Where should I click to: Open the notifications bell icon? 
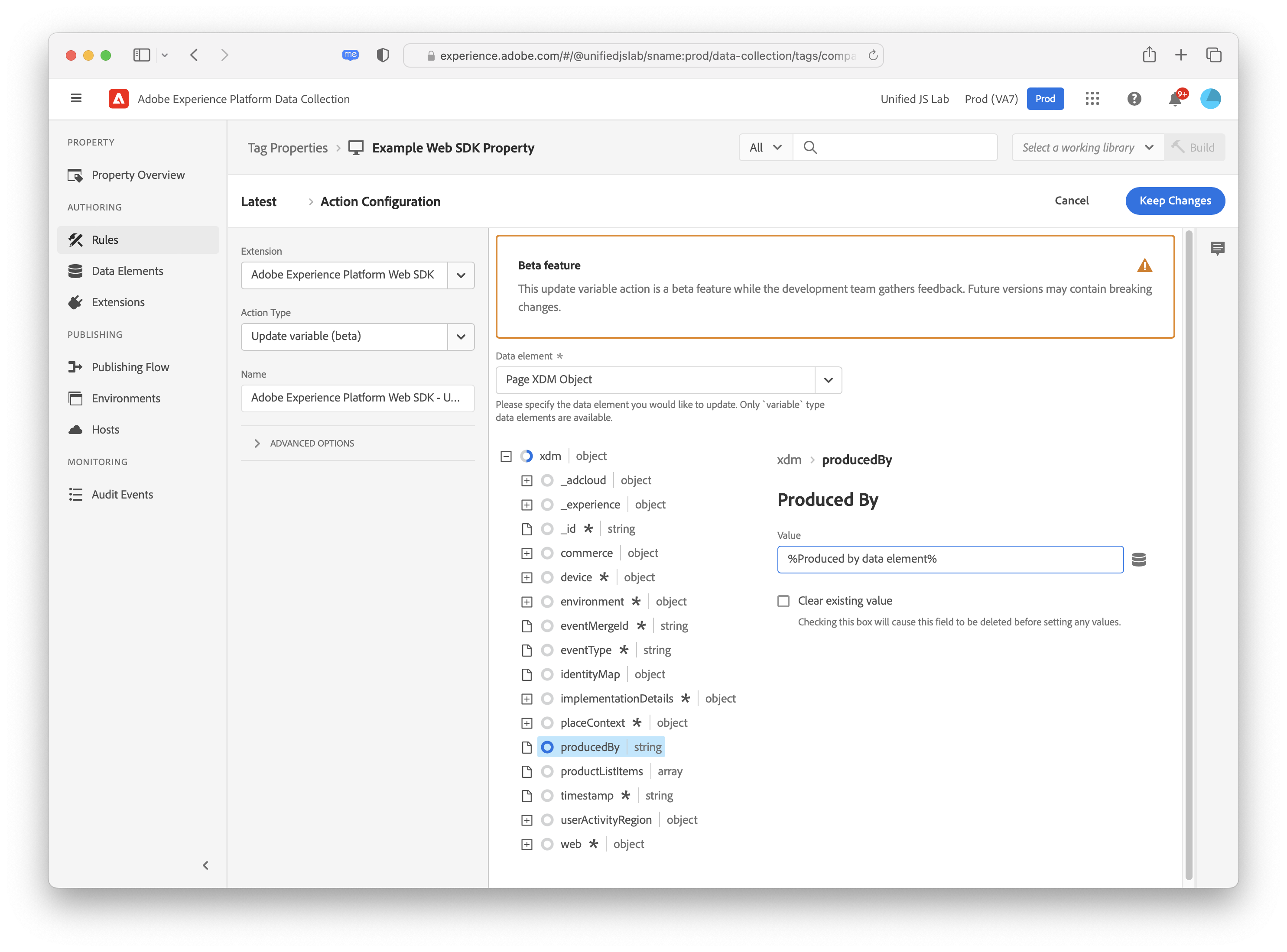pyautogui.click(x=1175, y=99)
